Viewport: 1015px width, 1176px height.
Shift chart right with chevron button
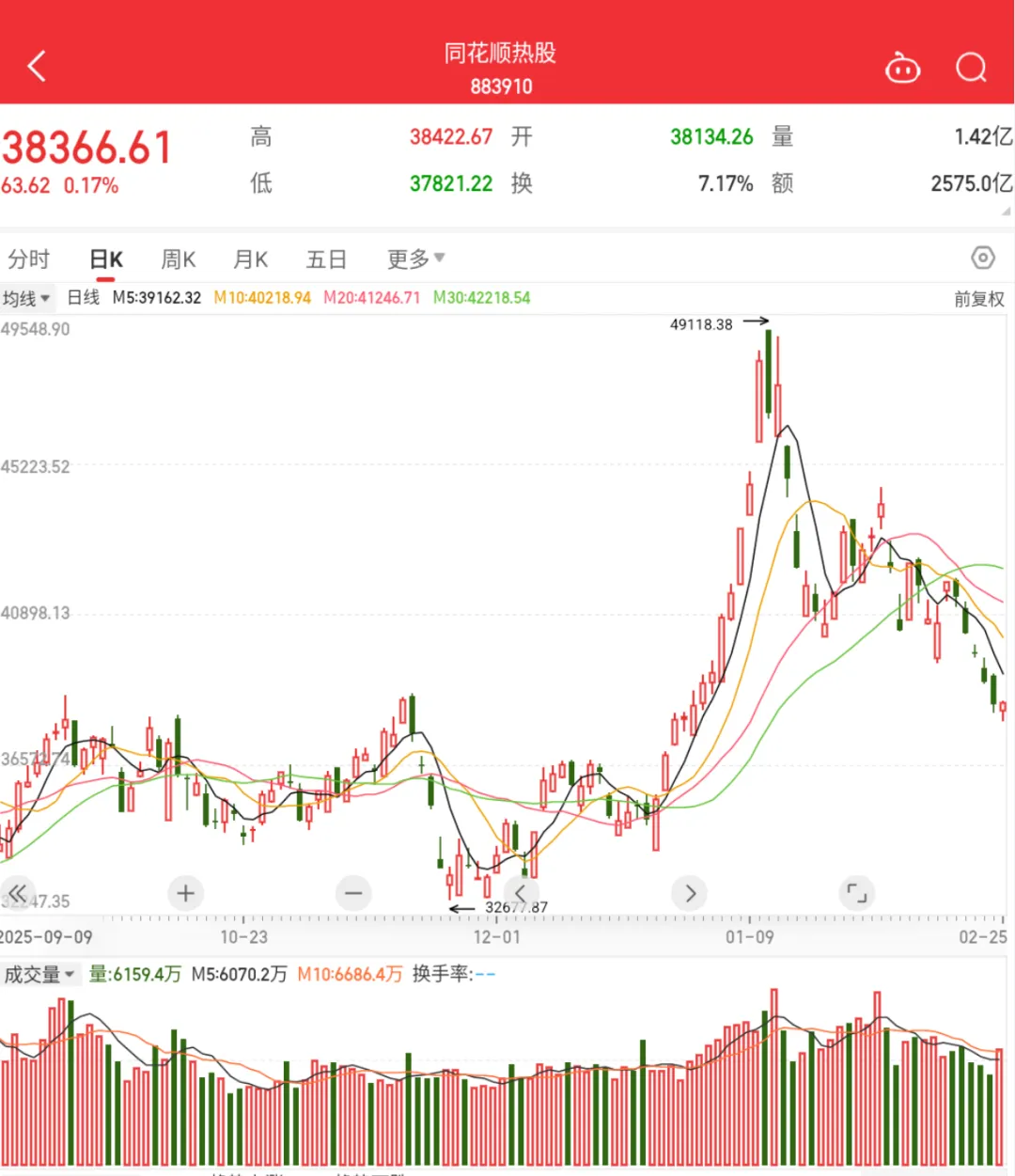click(x=690, y=893)
